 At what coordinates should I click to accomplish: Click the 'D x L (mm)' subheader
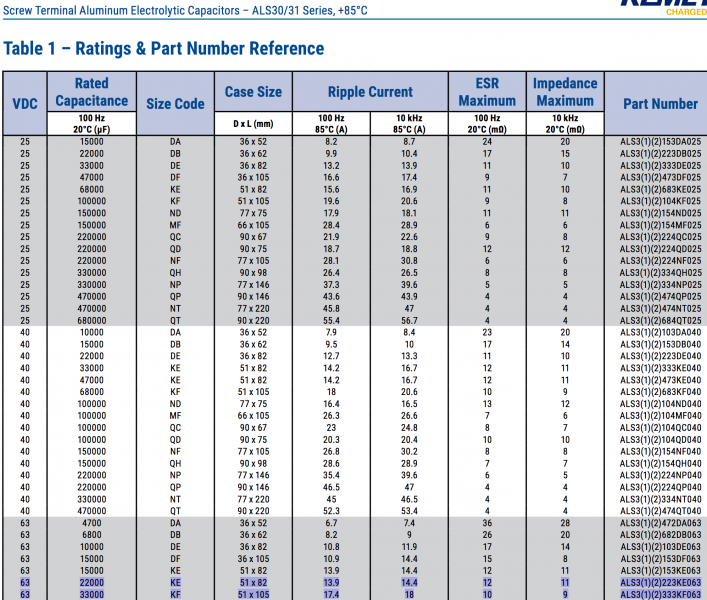[x=253, y=124]
